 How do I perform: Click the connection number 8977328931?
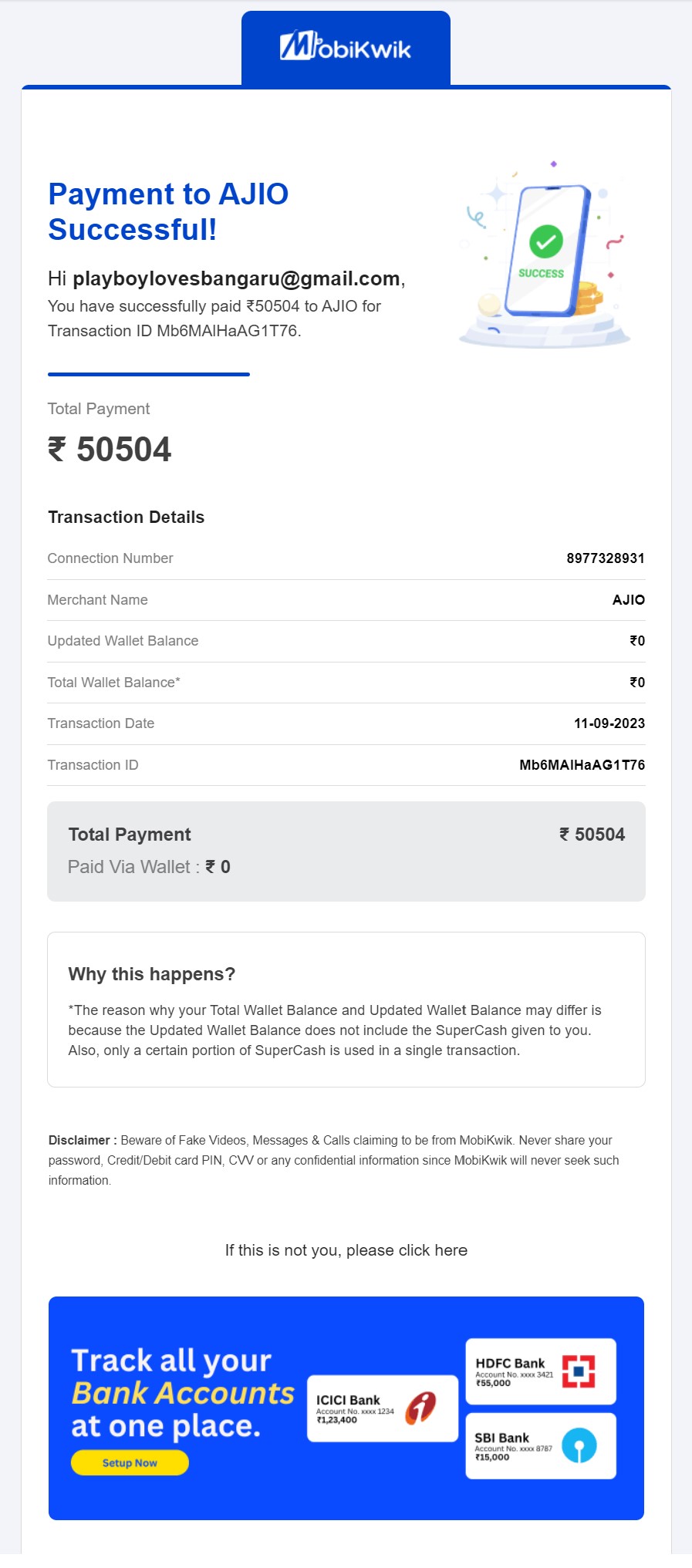point(605,558)
